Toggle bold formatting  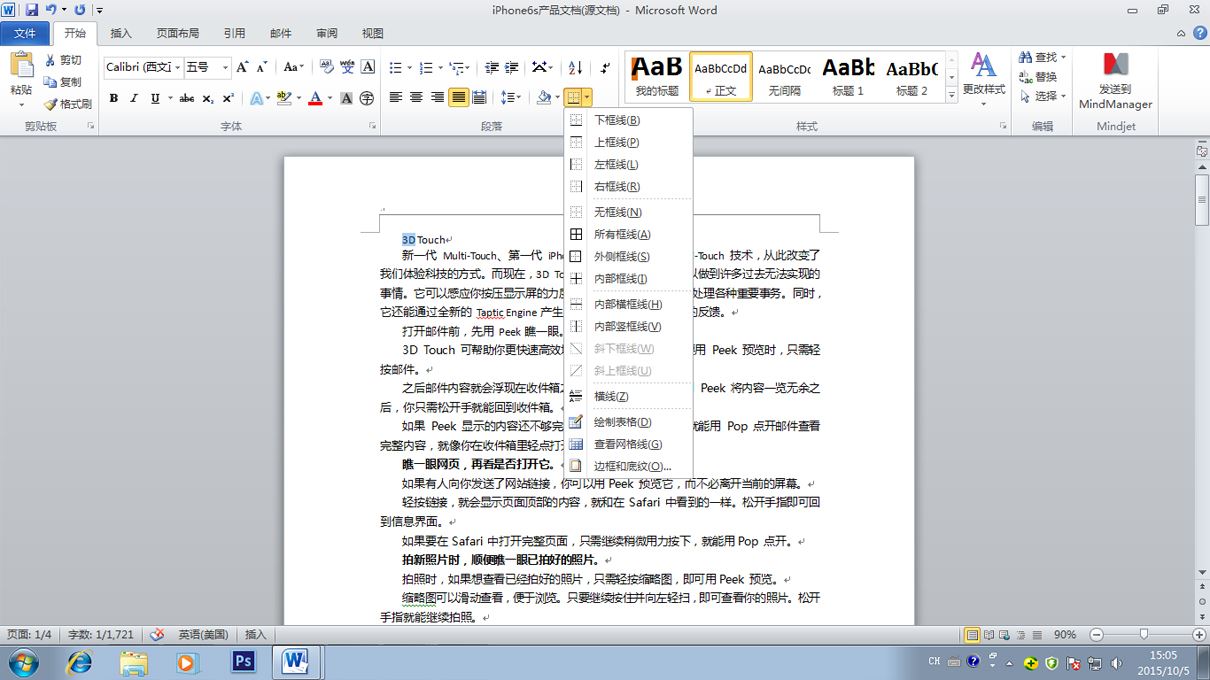pyautogui.click(x=113, y=98)
